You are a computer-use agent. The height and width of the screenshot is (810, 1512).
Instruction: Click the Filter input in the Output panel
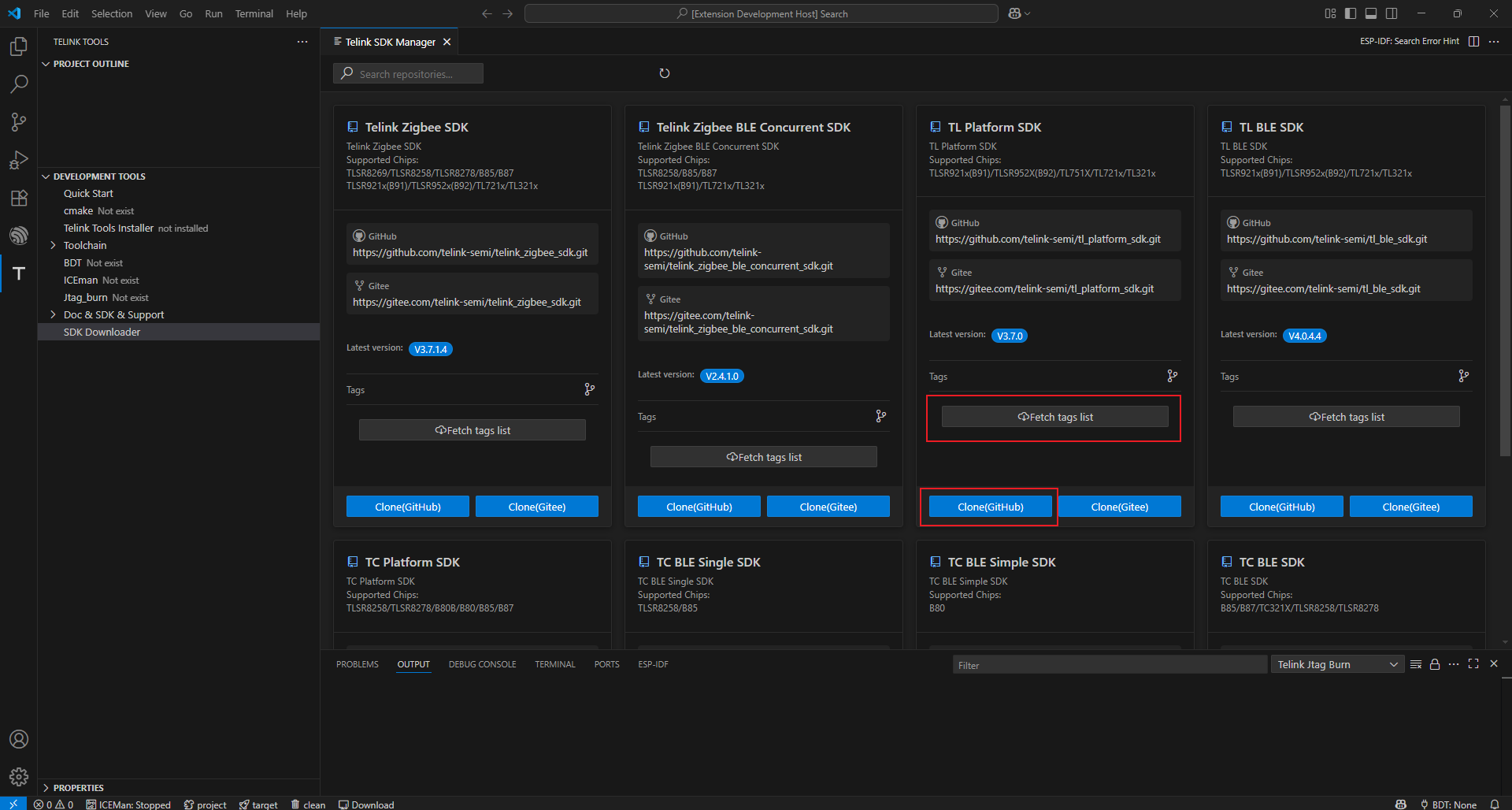coord(1109,664)
